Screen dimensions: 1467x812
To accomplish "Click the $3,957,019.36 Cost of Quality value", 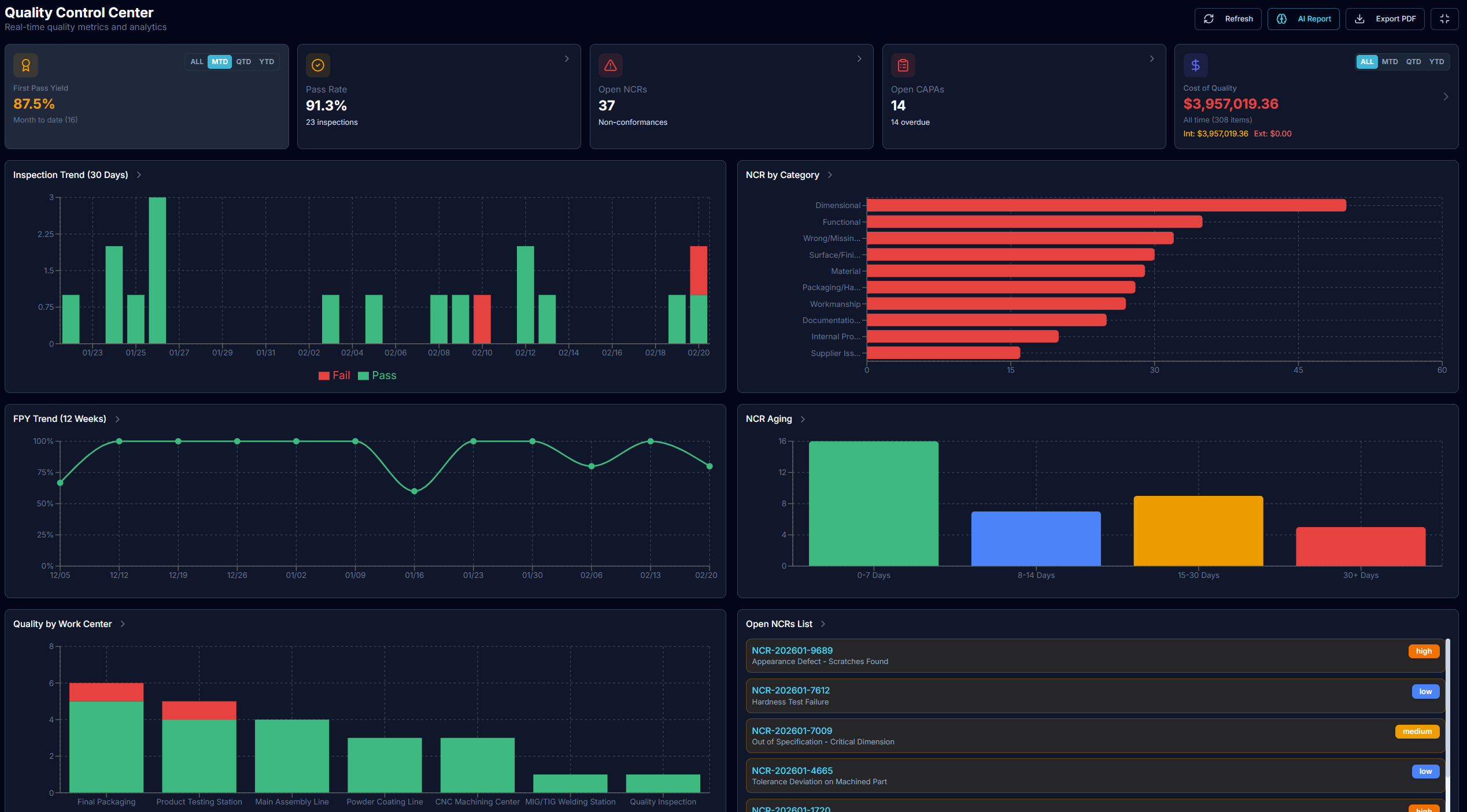I will click(x=1230, y=104).
